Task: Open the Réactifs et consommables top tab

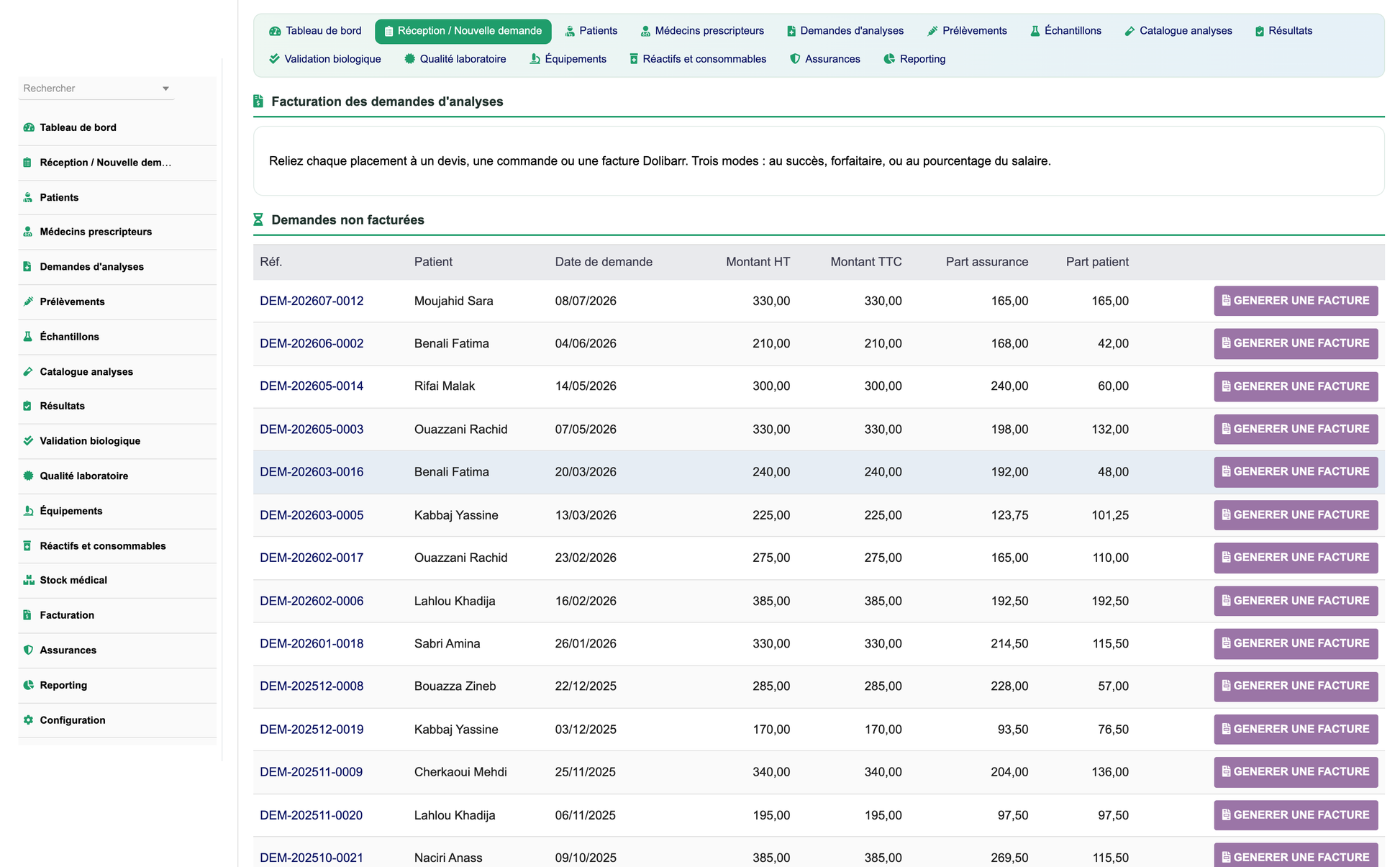Action: [697, 59]
